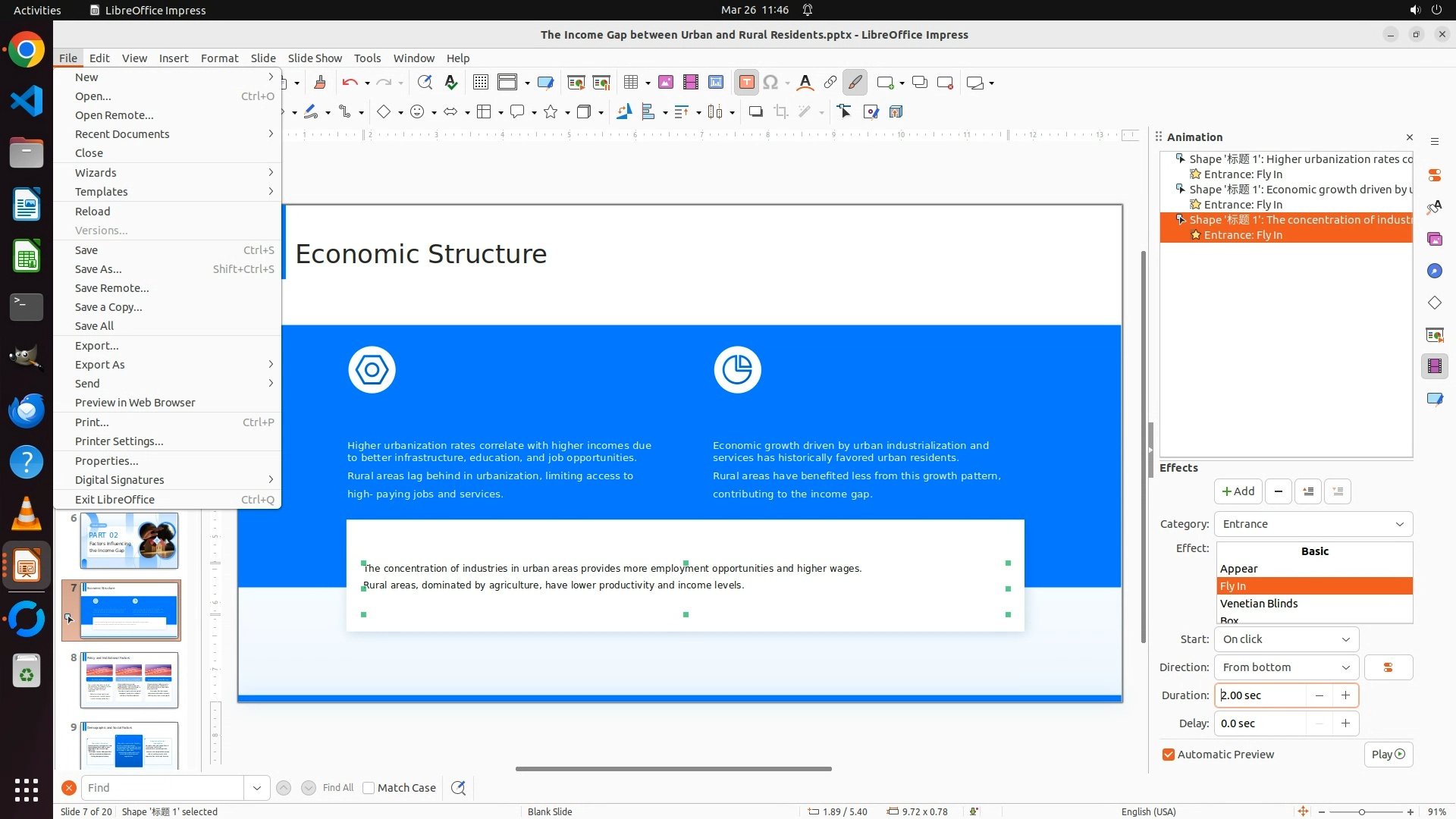1456x819 pixels.
Task: Click the Insert Image toolbar icon
Action: click(666, 83)
